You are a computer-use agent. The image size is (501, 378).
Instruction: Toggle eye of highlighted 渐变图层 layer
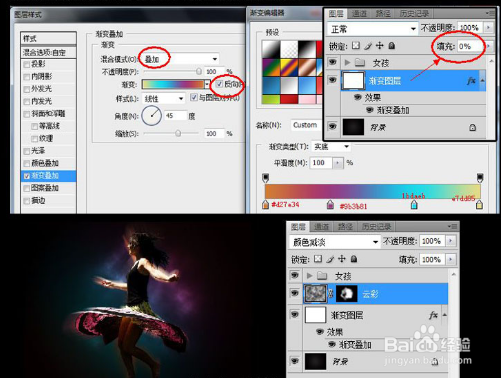tap(332, 80)
